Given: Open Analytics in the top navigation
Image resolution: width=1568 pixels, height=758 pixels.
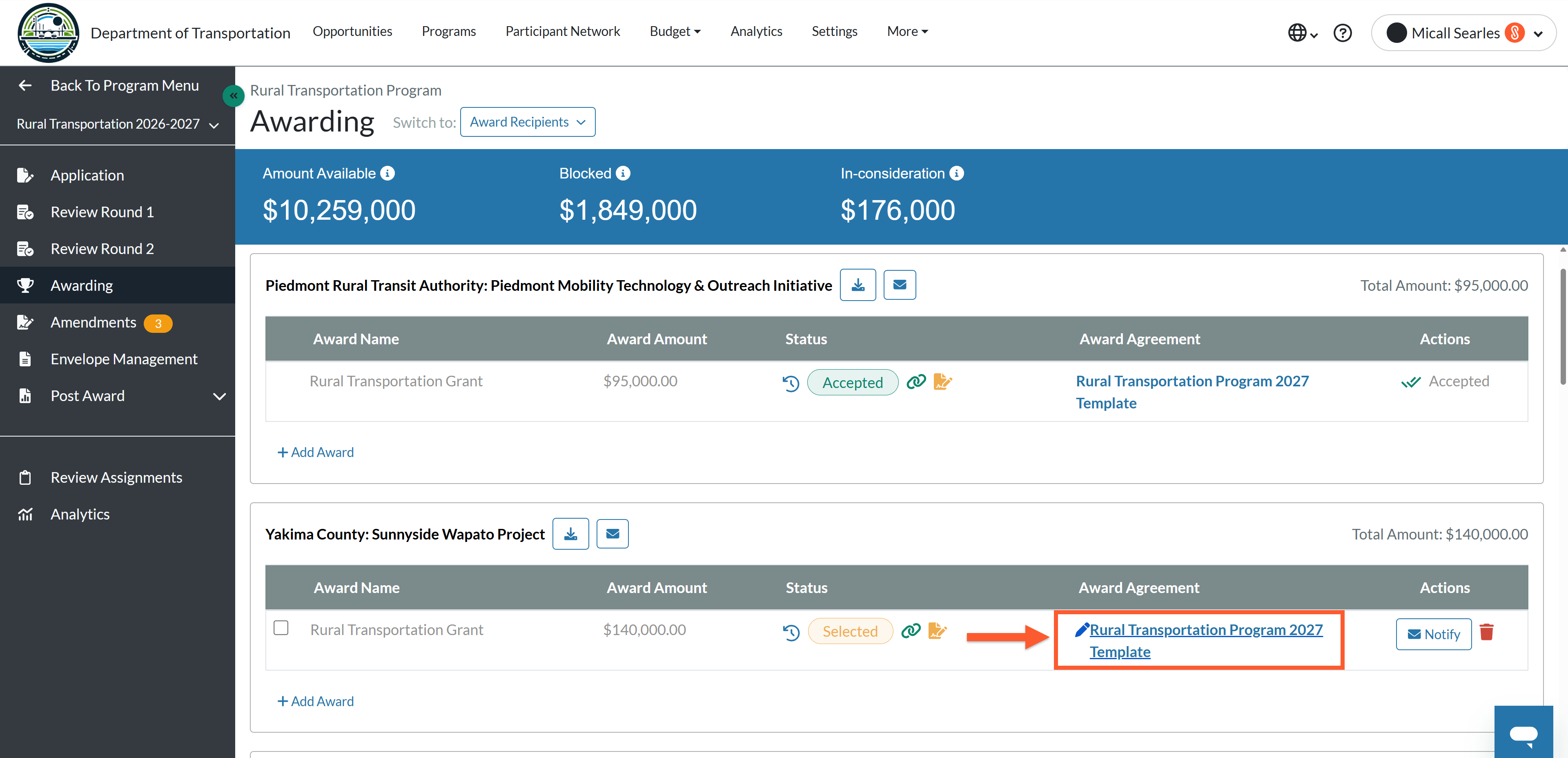Looking at the screenshot, I should (x=756, y=31).
